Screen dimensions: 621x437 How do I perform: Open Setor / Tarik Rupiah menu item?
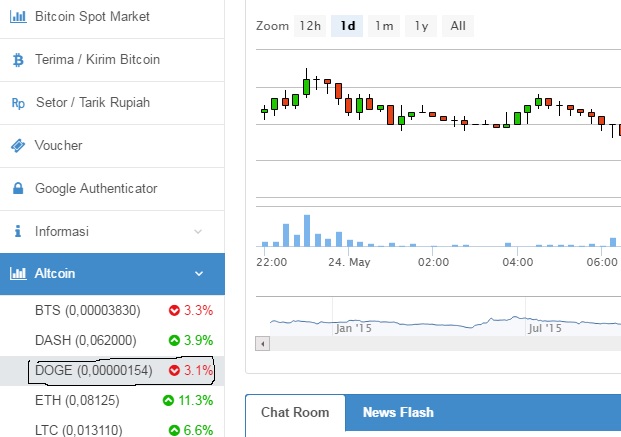click(112, 103)
